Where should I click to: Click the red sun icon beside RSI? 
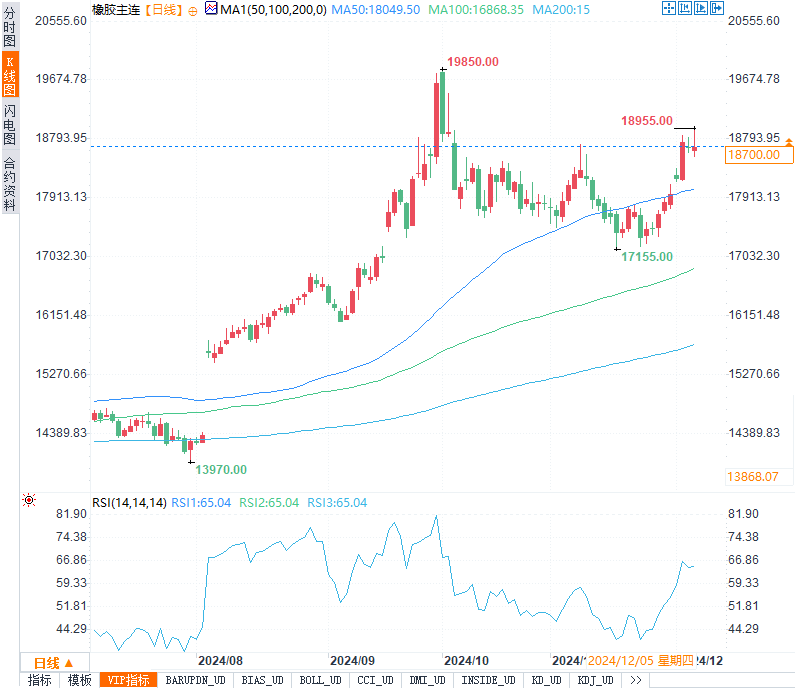(29, 500)
